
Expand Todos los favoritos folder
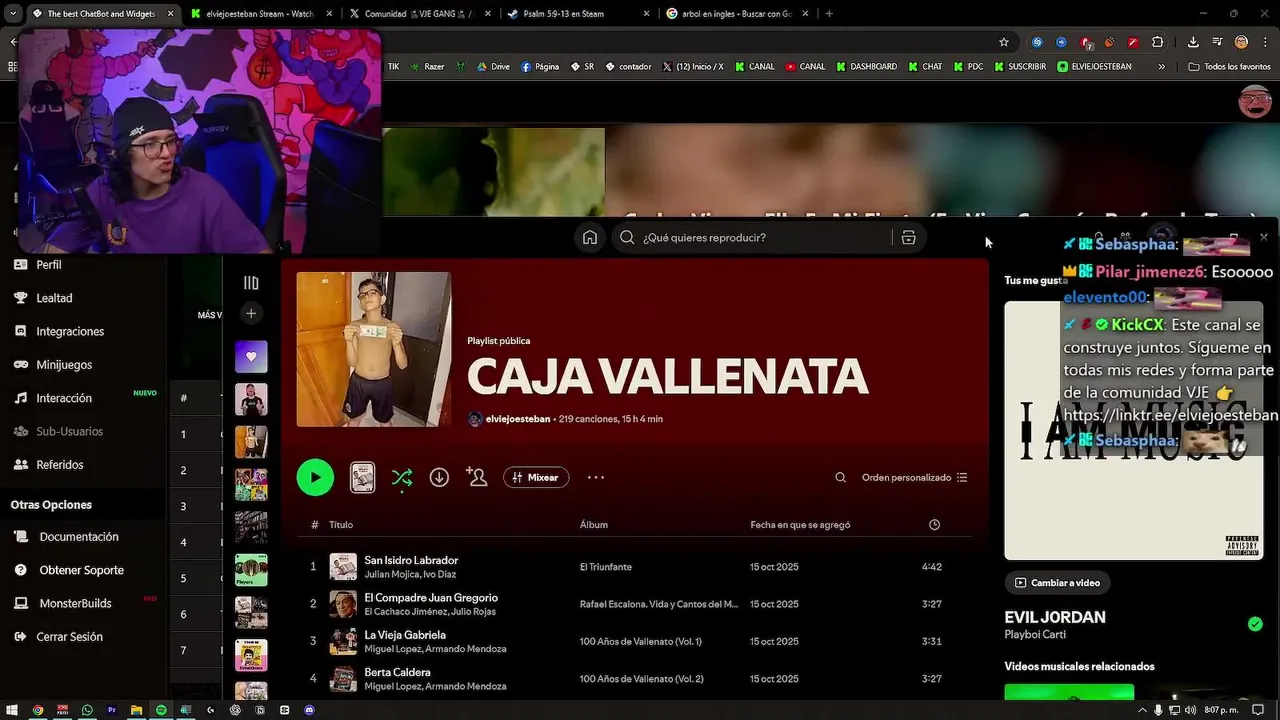(x=1230, y=67)
